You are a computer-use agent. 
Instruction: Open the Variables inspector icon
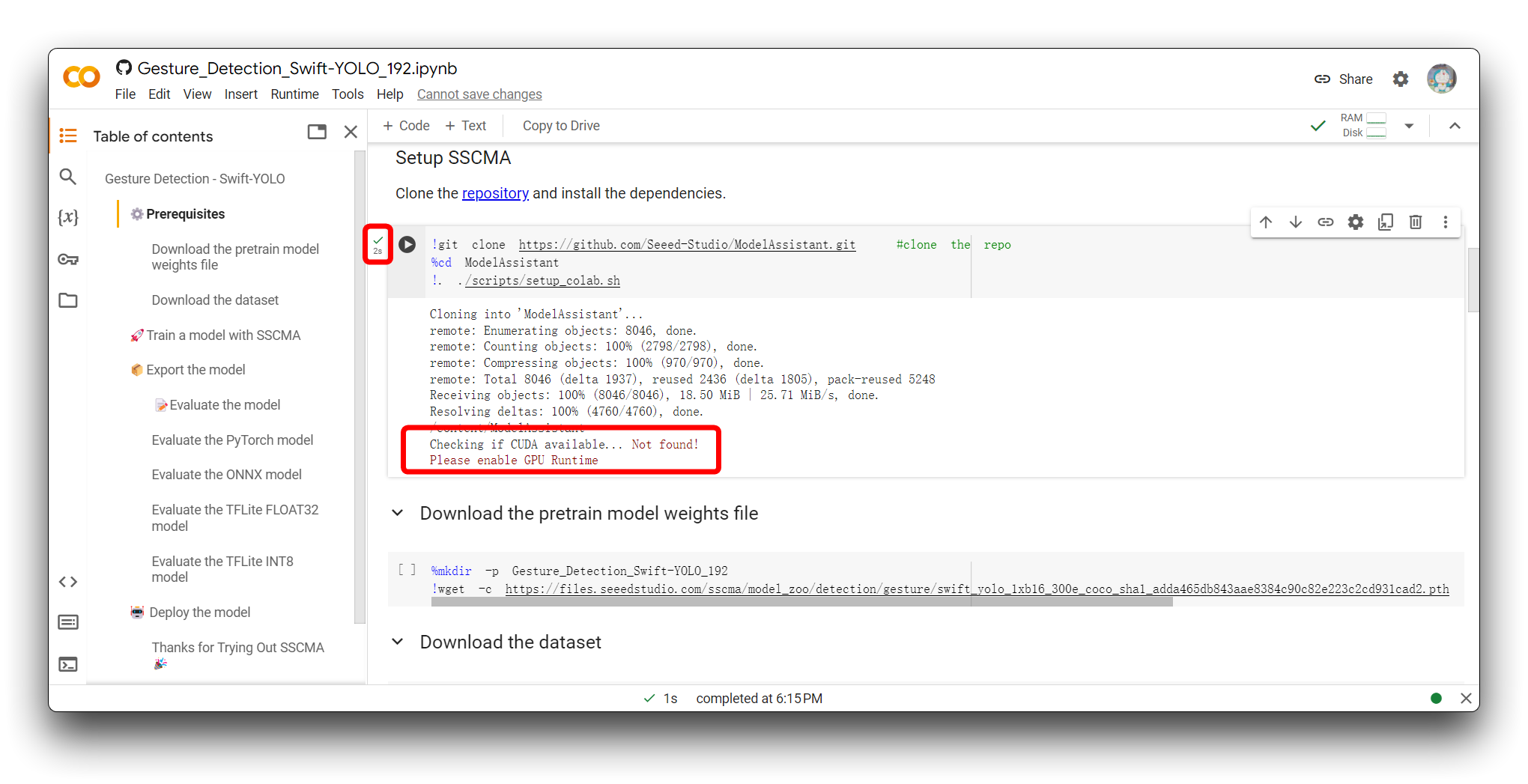click(x=68, y=217)
